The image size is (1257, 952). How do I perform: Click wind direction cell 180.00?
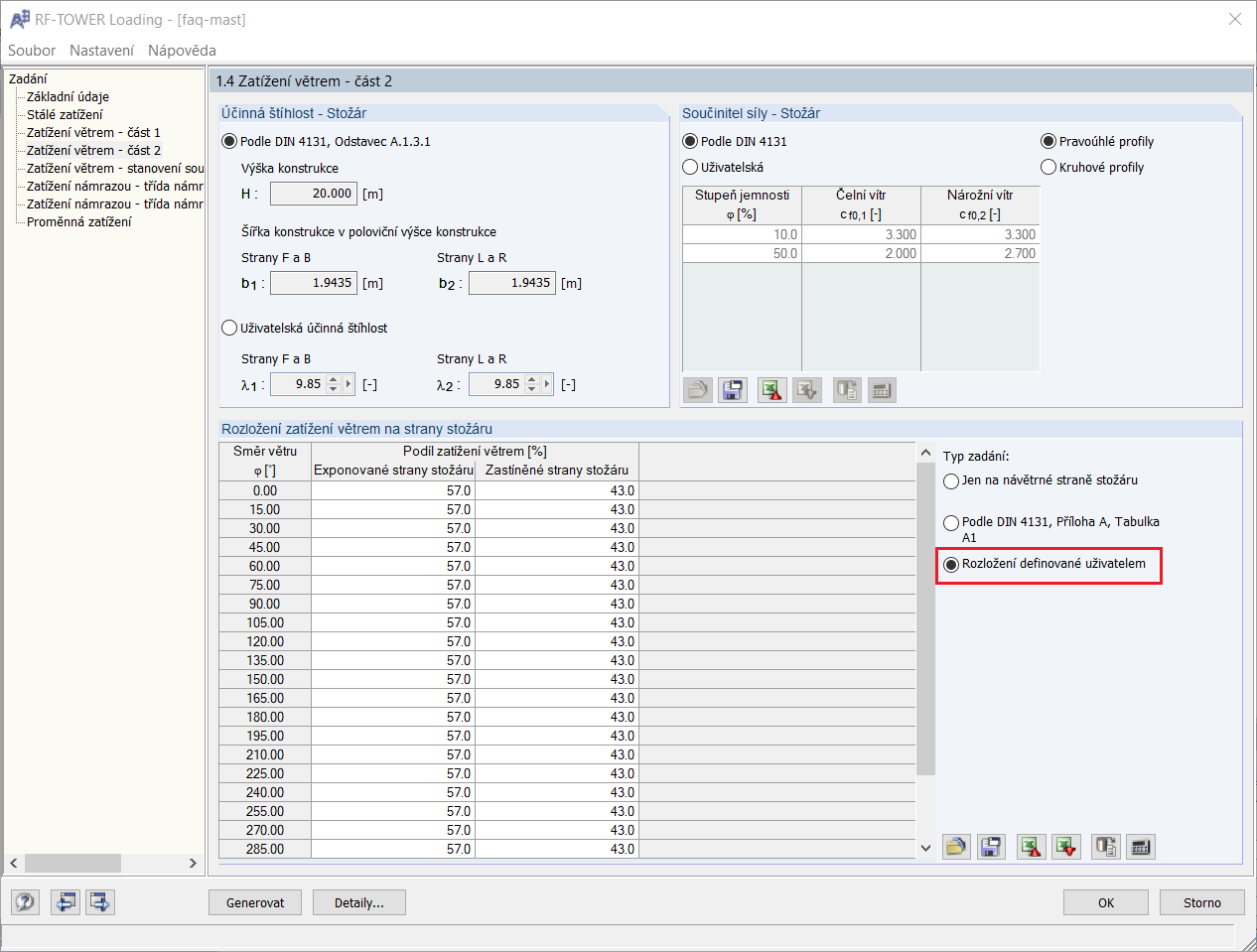point(265,717)
